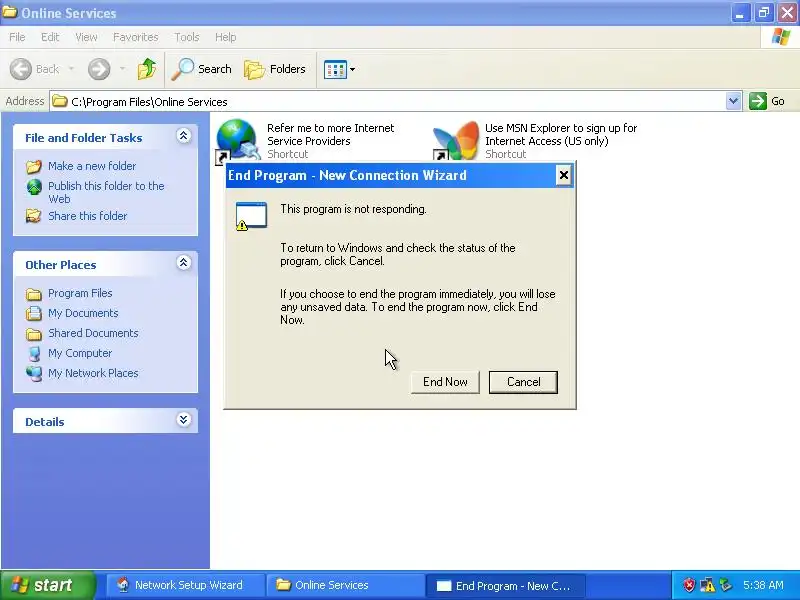Click the Start button
The width and height of the screenshot is (800, 600).
(x=47, y=585)
